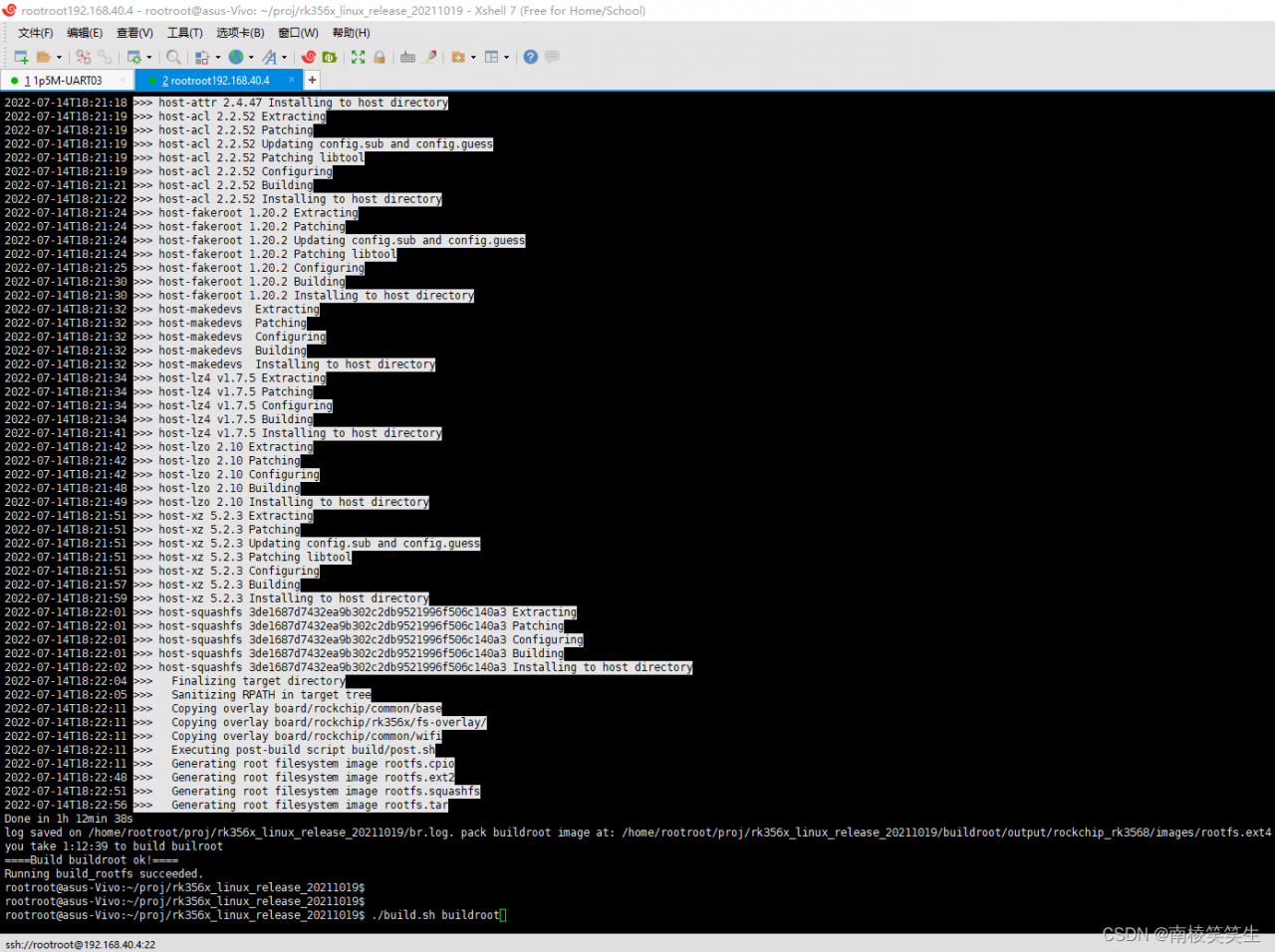Click 'host-xz 5.2.3 Configuring' log line
The width and height of the screenshot is (1275, 952).
click(x=239, y=571)
